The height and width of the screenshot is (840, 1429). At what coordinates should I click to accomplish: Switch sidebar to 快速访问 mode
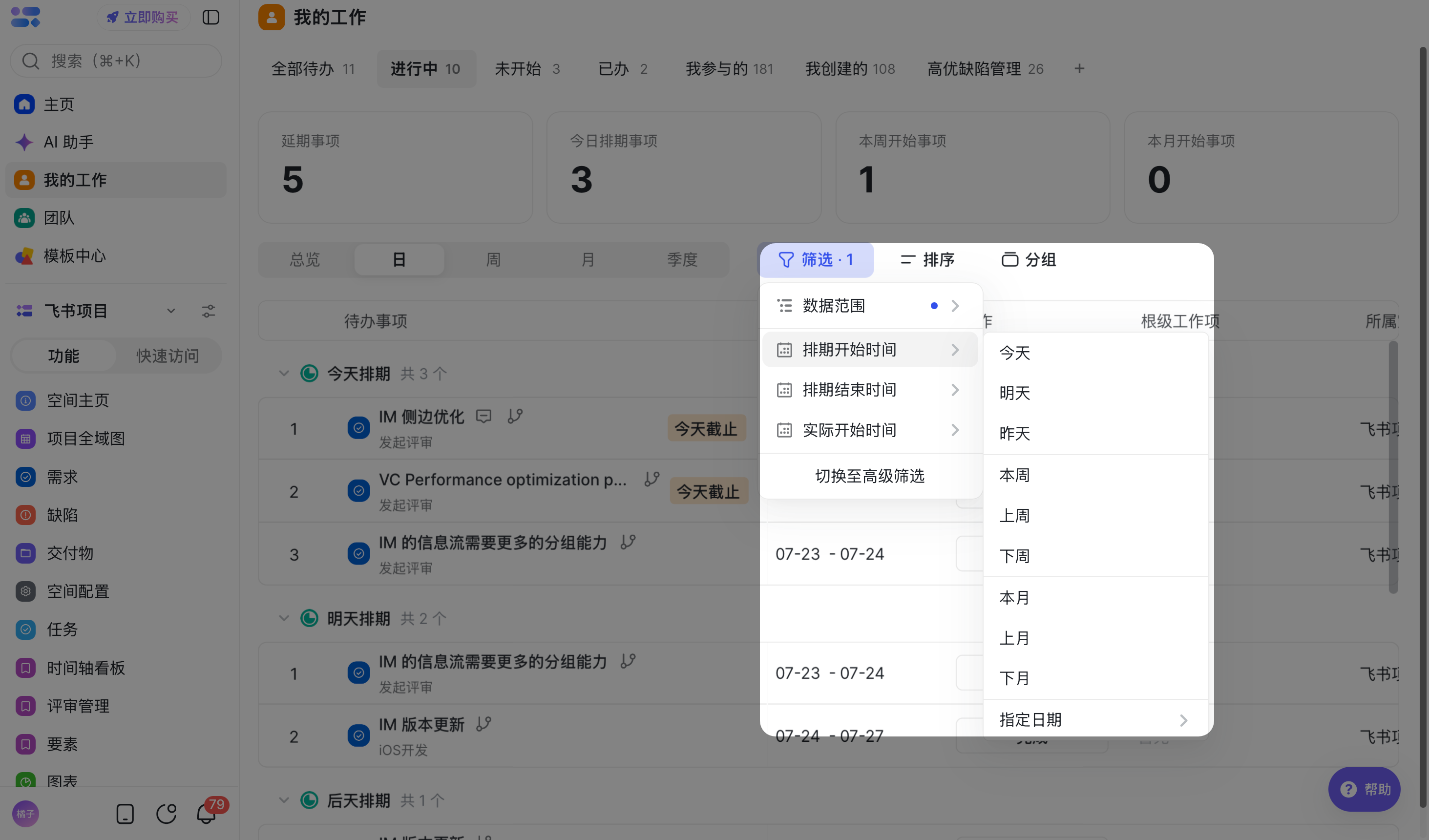click(168, 356)
